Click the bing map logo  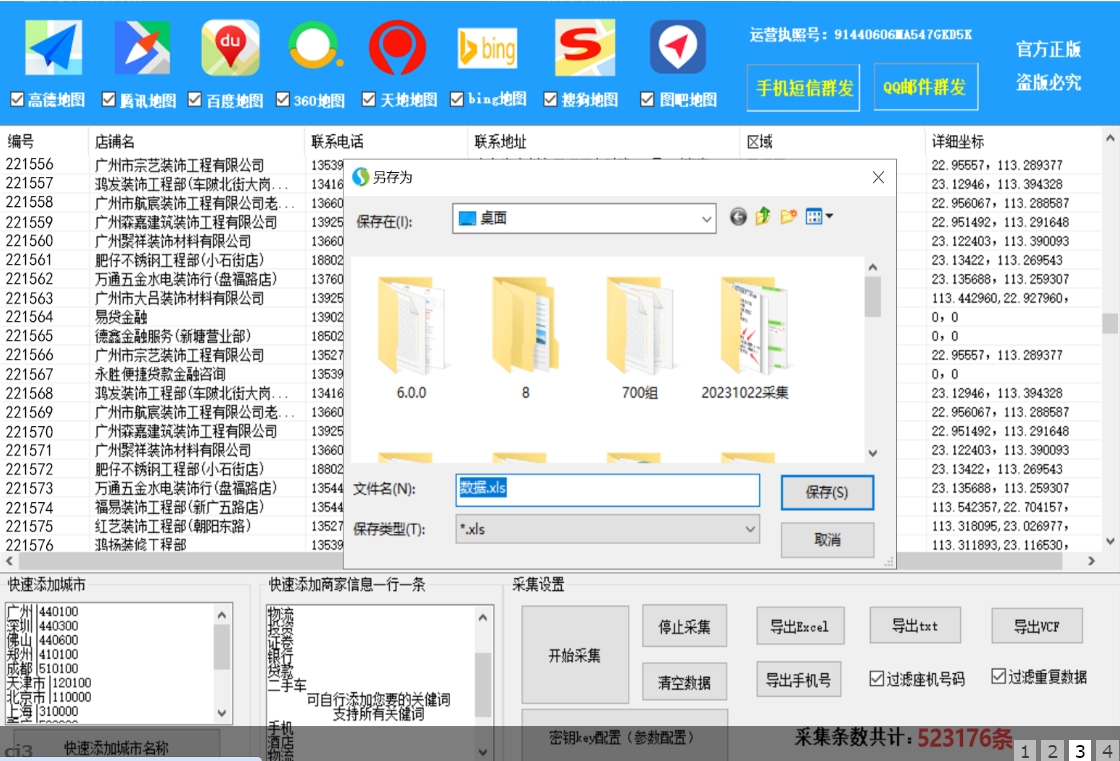pyautogui.click(x=487, y=48)
